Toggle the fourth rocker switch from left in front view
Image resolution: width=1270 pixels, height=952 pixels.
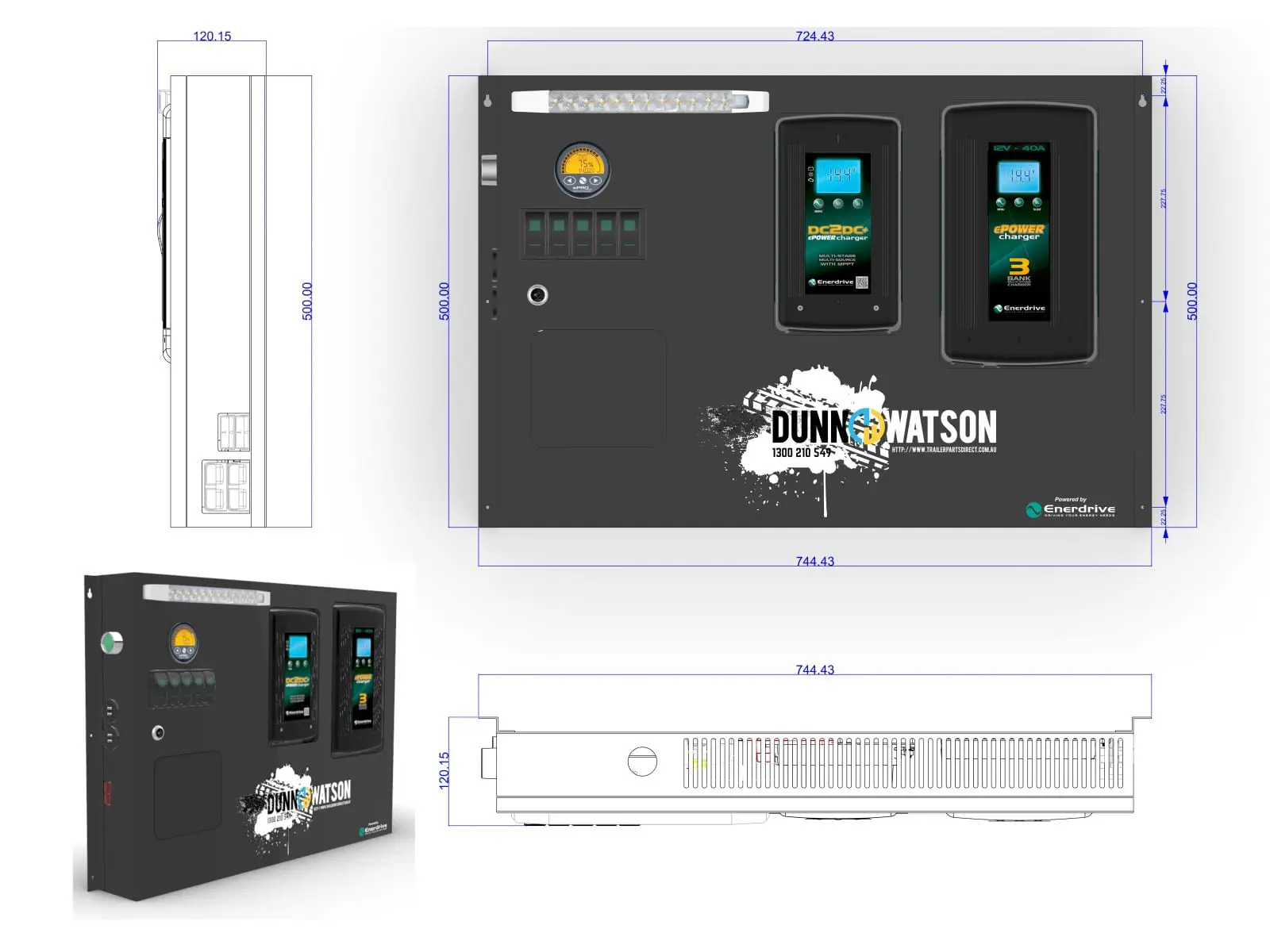[x=606, y=234]
